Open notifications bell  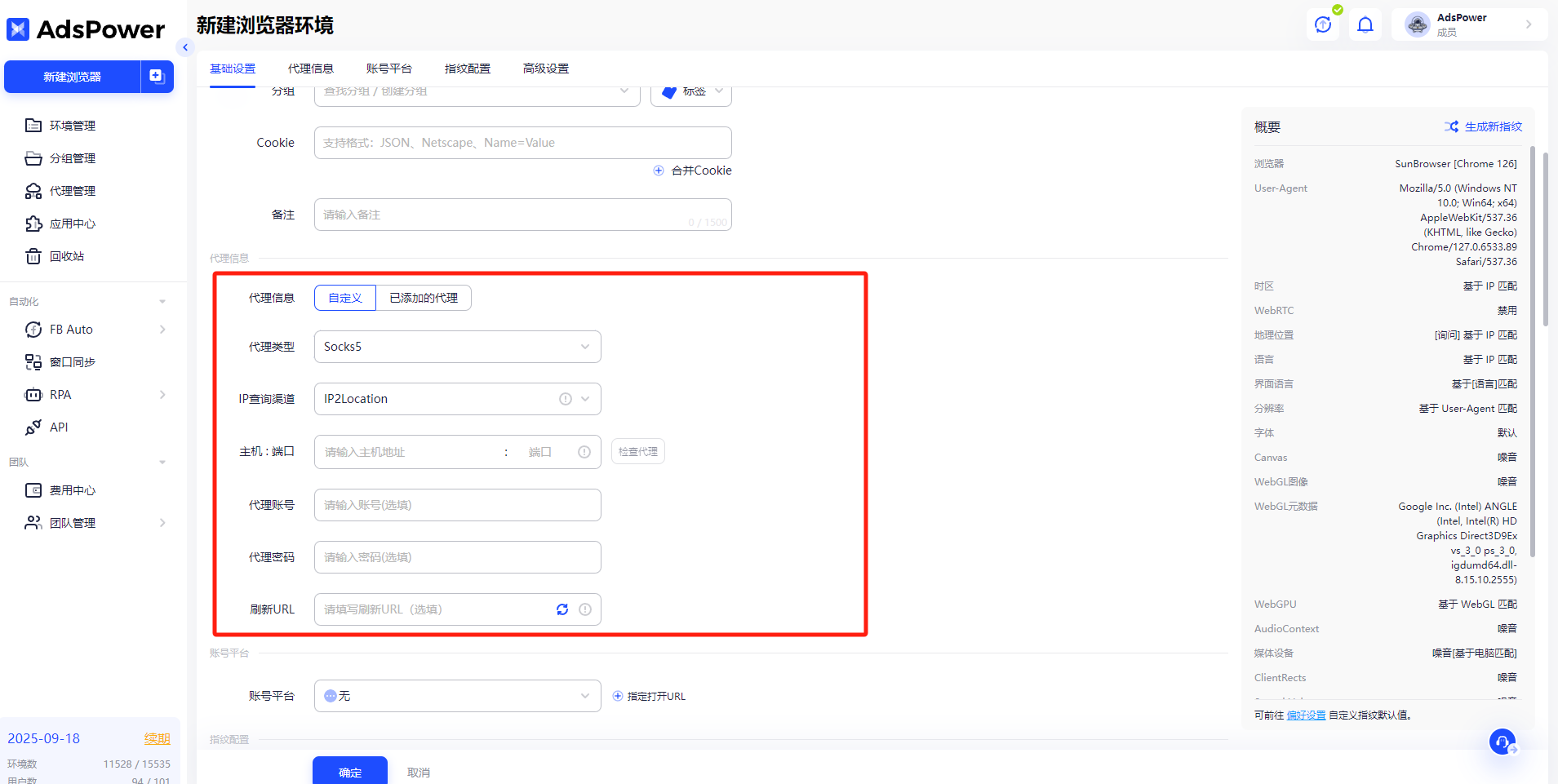click(x=1365, y=24)
